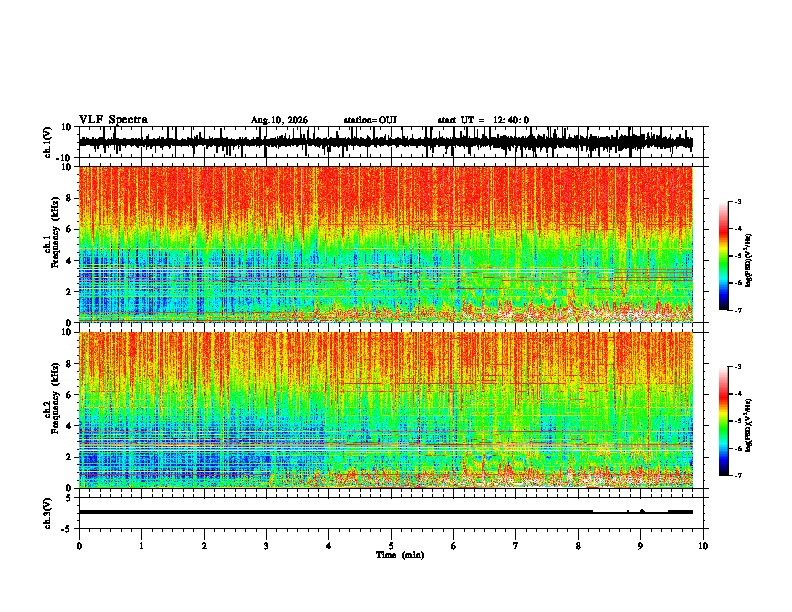The image size is (792, 612).
Task: Click the "Time (min)" axis title
Action: tap(400, 555)
